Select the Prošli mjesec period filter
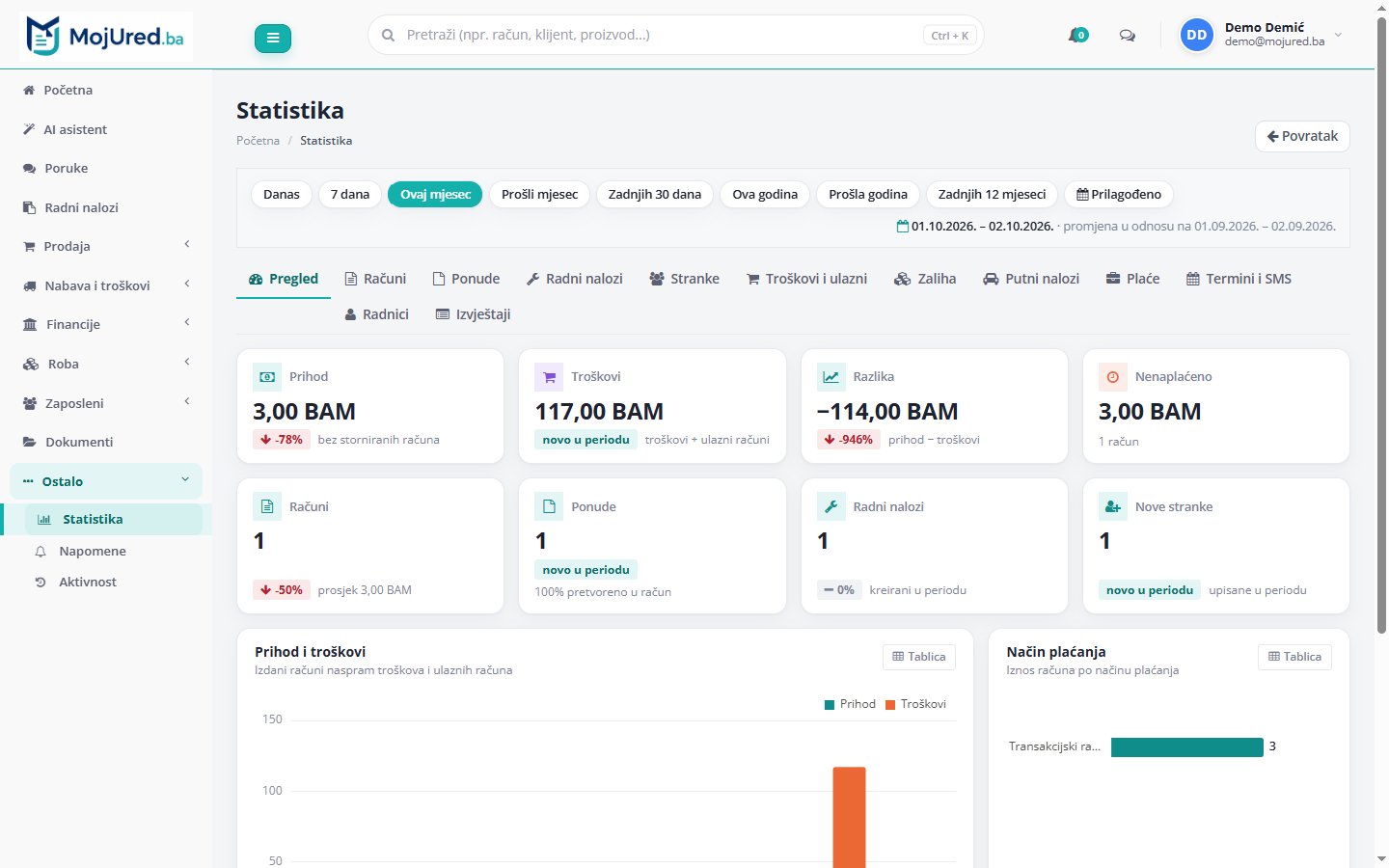 point(539,194)
